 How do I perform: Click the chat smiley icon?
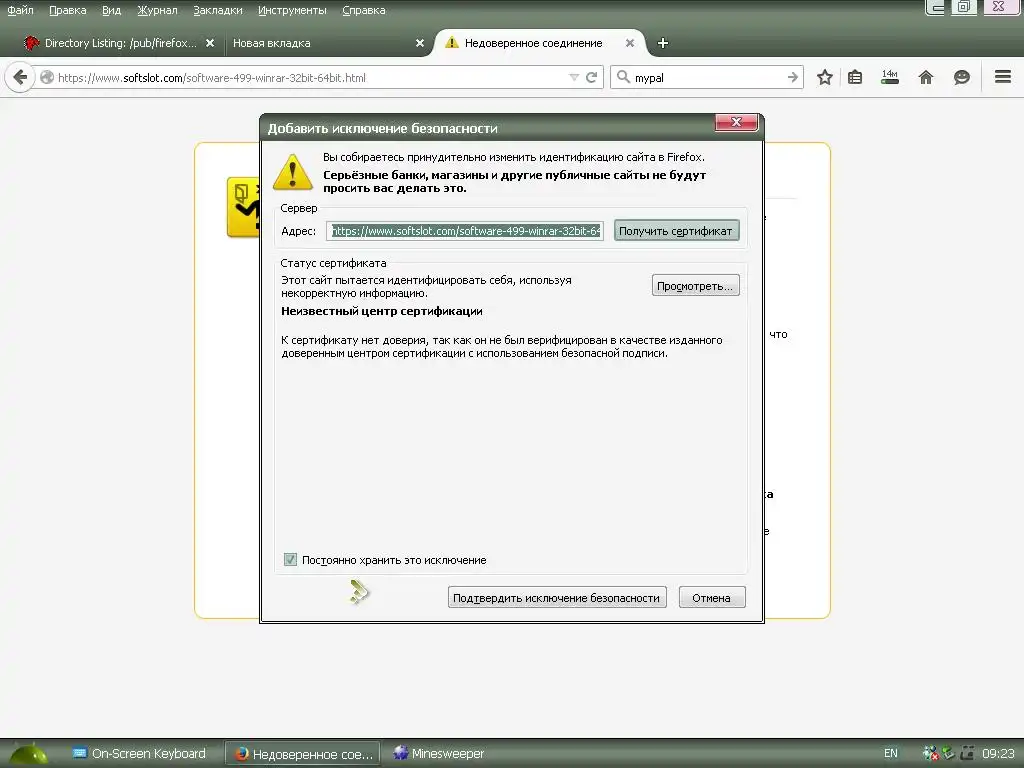(x=961, y=77)
